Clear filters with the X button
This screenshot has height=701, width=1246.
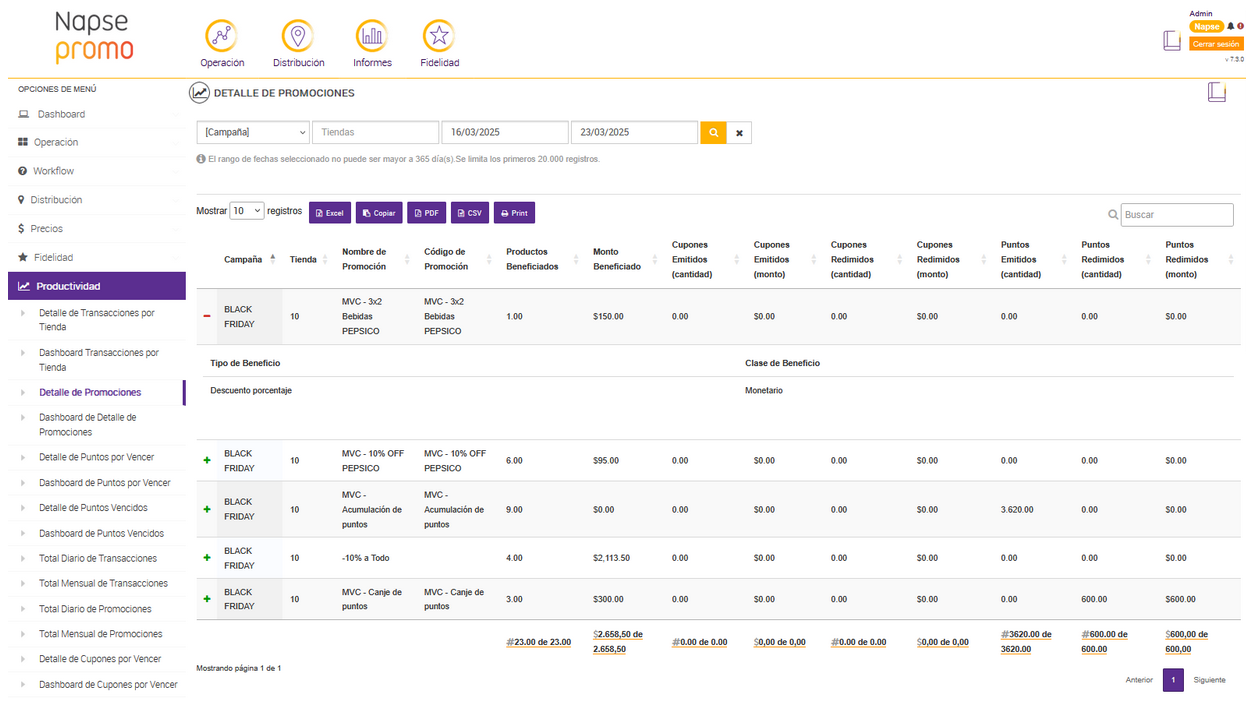(x=739, y=132)
